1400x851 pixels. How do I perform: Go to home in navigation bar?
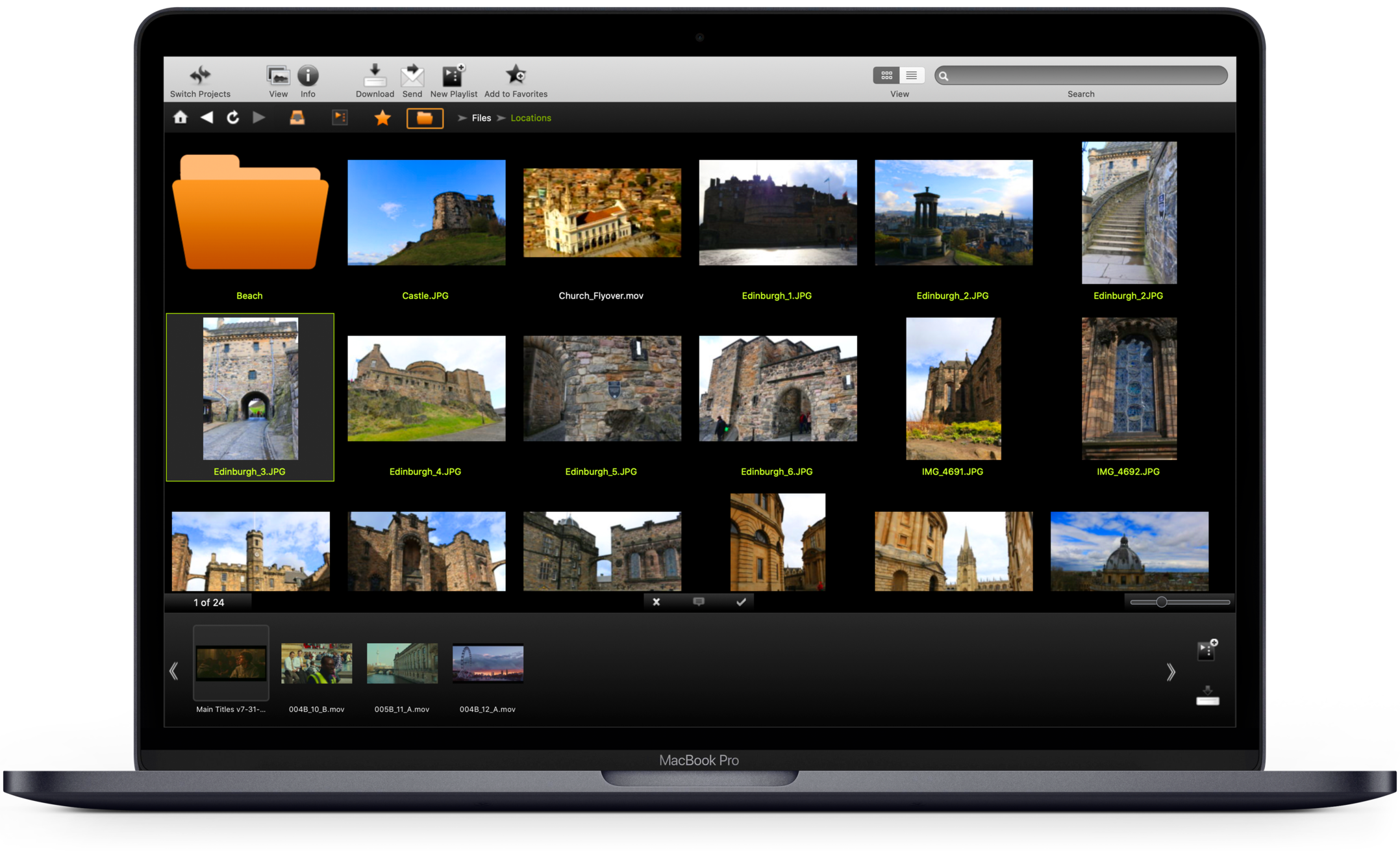coord(181,118)
